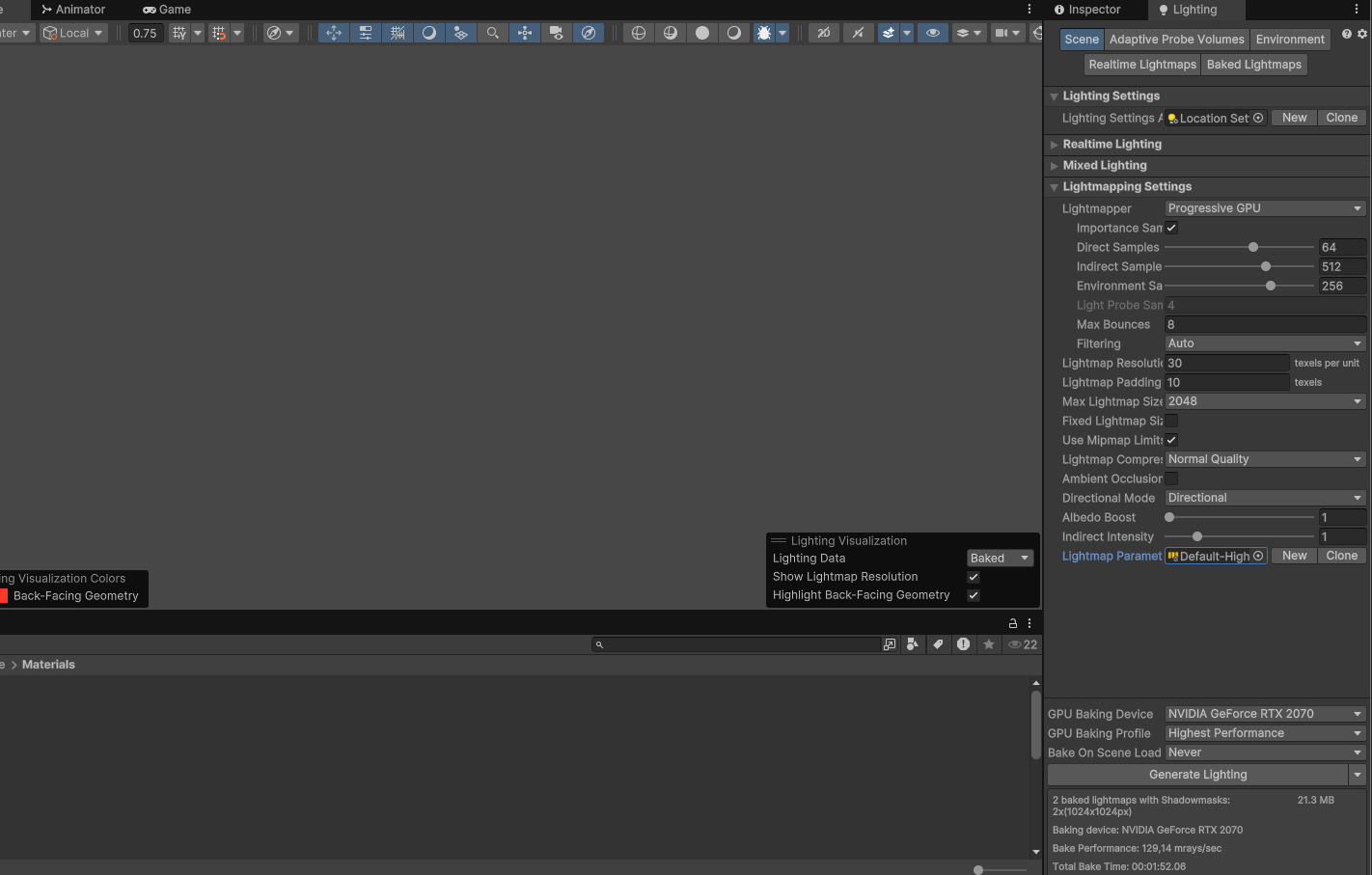Click the scene lighting toggle icon
Image resolution: width=1372 pixels, height=875 pixels.
pyautogui.click(x=428, y=32)
